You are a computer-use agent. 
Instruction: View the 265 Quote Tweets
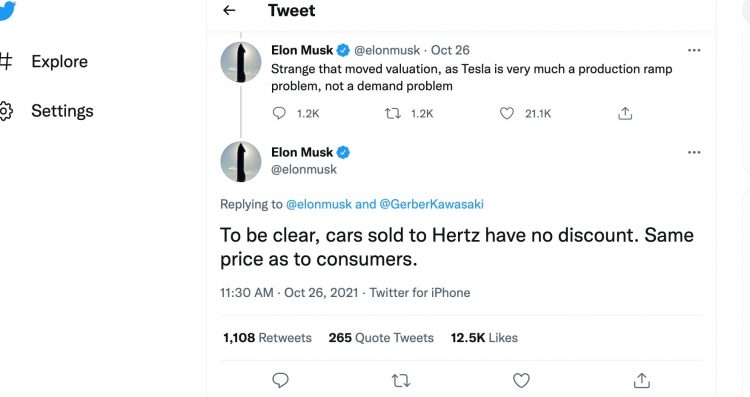pyautogui.click(x=381, y=338)
